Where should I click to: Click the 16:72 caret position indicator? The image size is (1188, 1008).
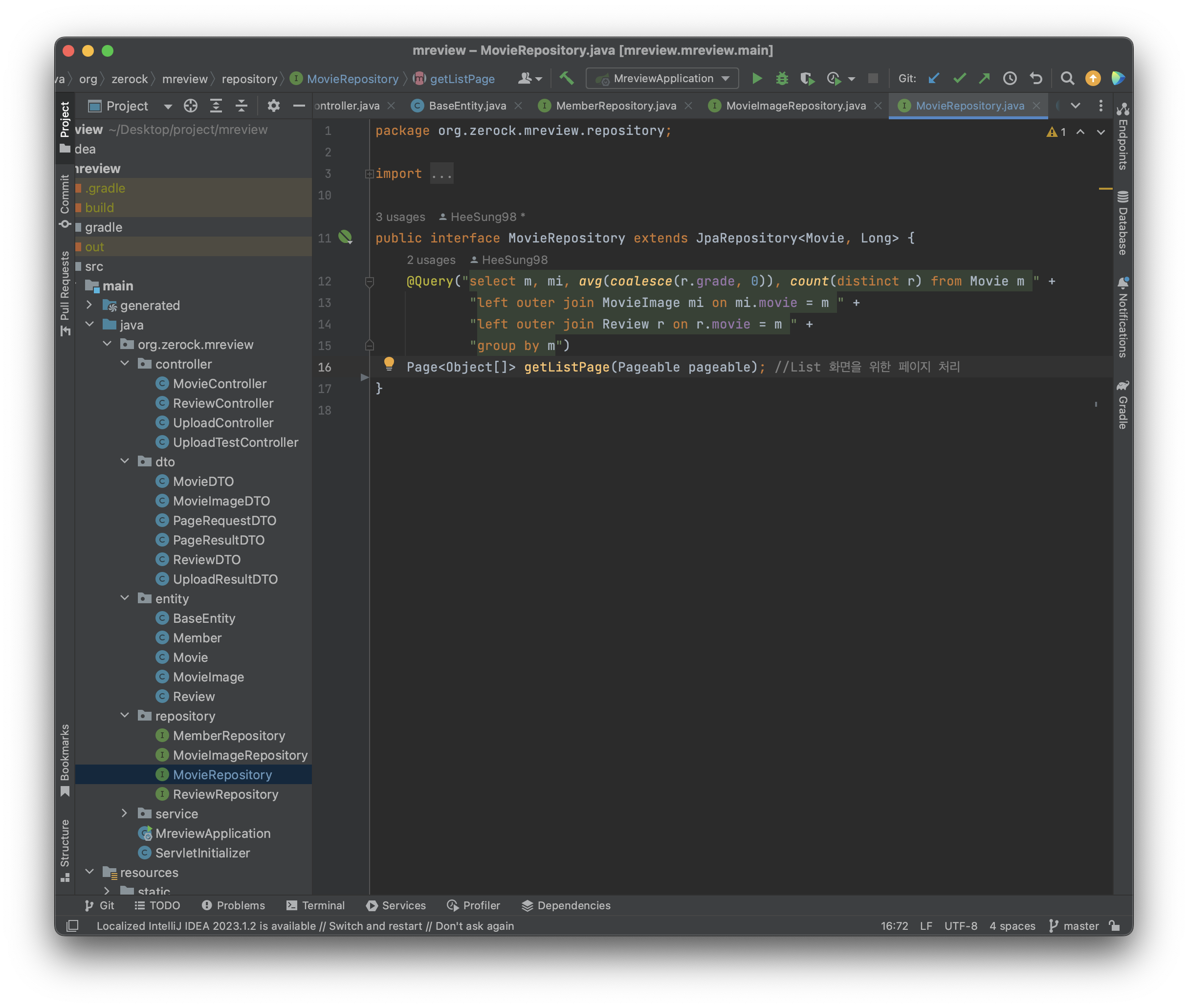(x=894, y=926)
